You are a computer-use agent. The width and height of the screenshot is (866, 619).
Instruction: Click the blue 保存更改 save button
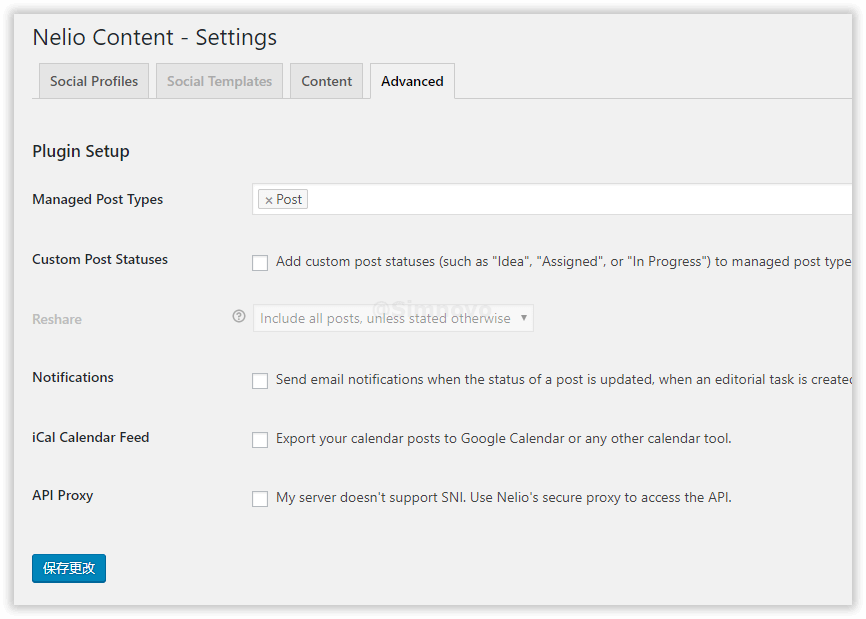point(69,568)
